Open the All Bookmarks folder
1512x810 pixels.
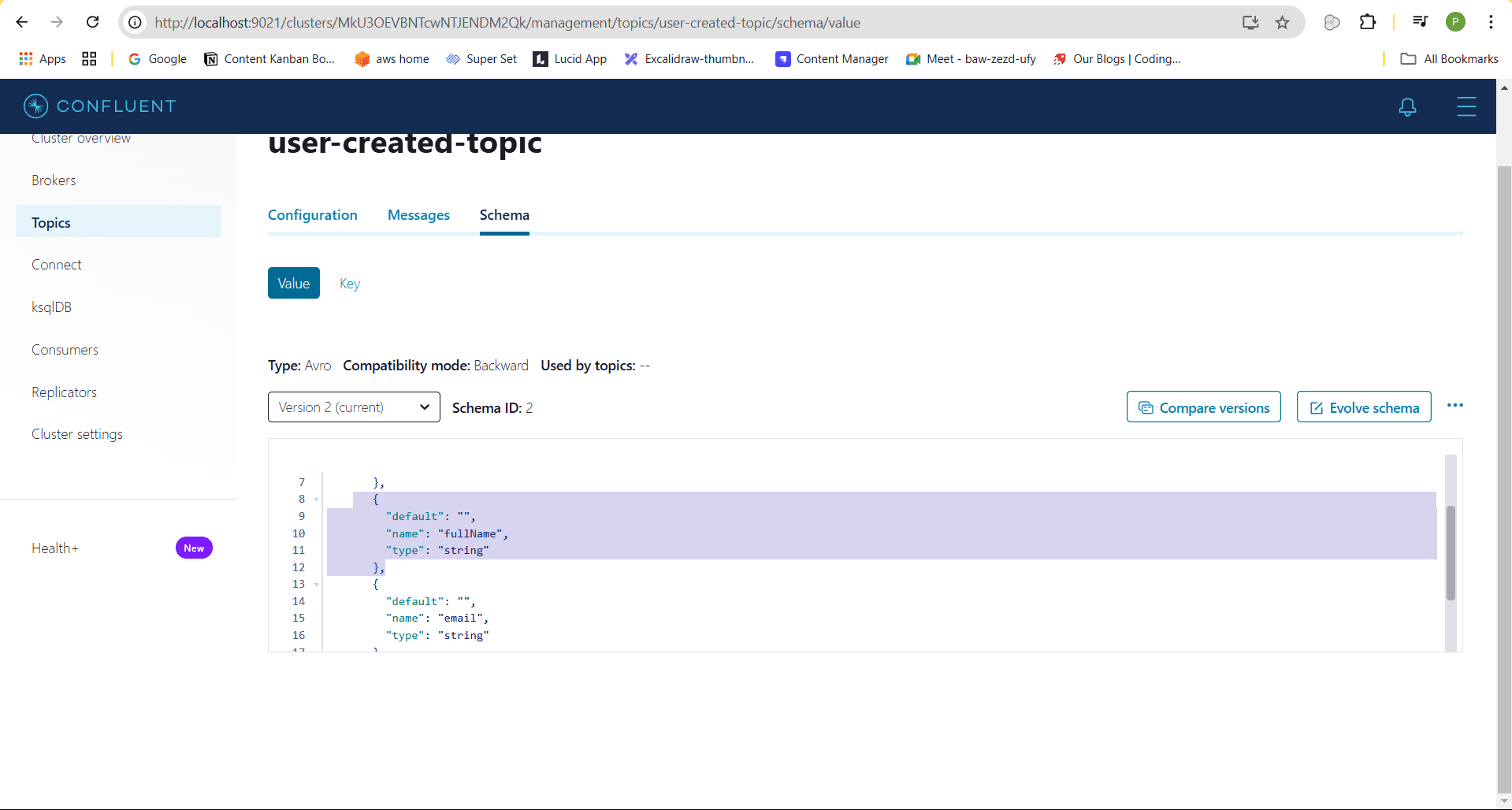pos(1449,59)
